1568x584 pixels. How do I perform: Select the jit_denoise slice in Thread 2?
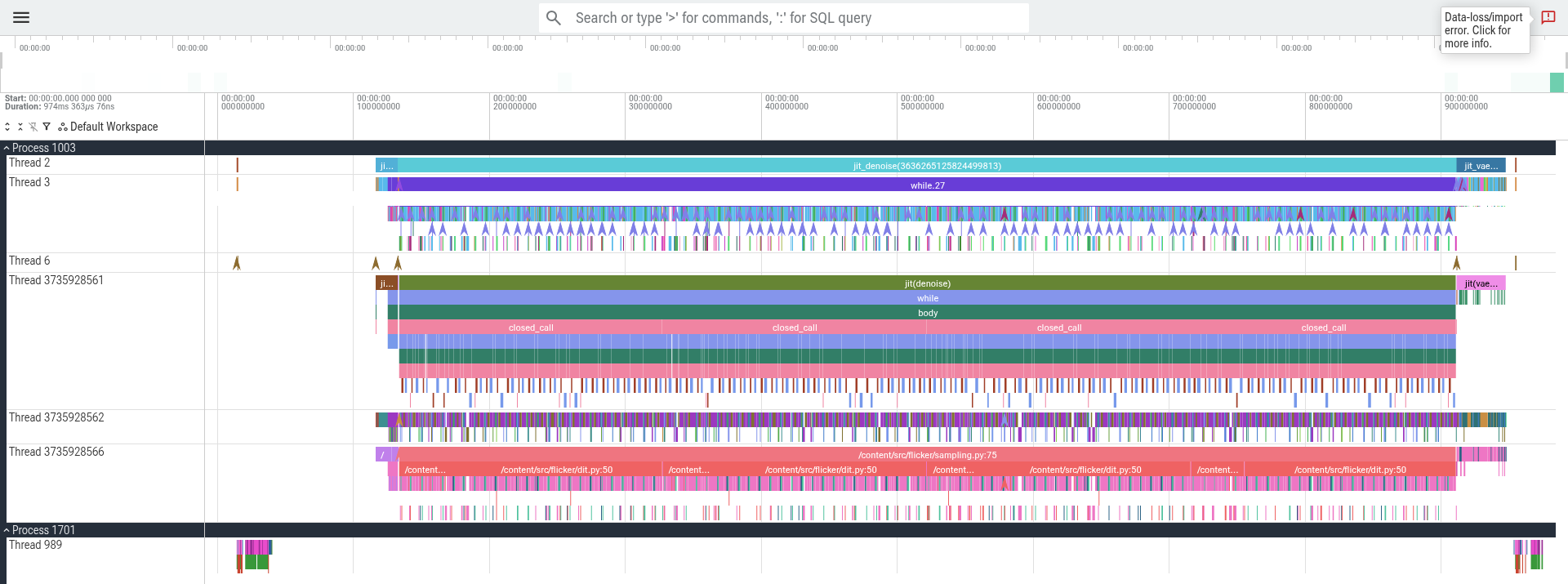(927, 166)
